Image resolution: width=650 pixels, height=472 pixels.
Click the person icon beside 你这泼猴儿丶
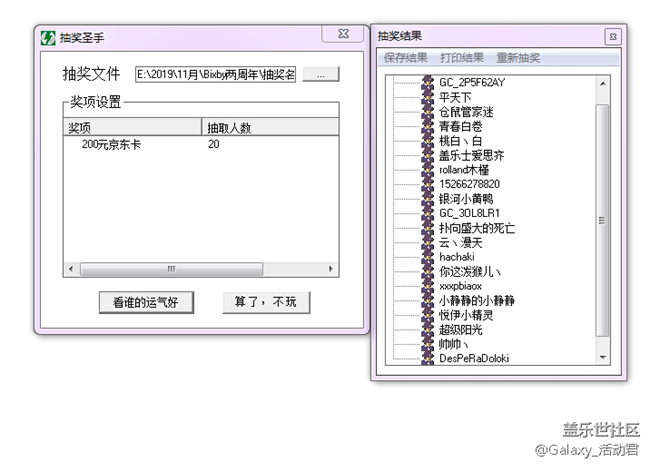click(x=428, y=271)
